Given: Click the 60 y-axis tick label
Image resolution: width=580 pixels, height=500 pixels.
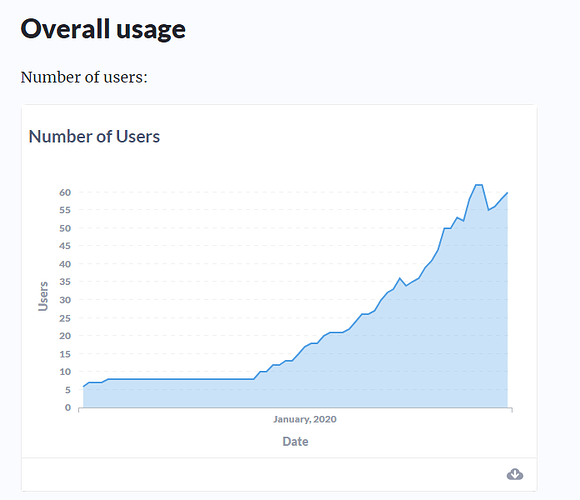Looking at the screenshot, I should pos(65,192).
